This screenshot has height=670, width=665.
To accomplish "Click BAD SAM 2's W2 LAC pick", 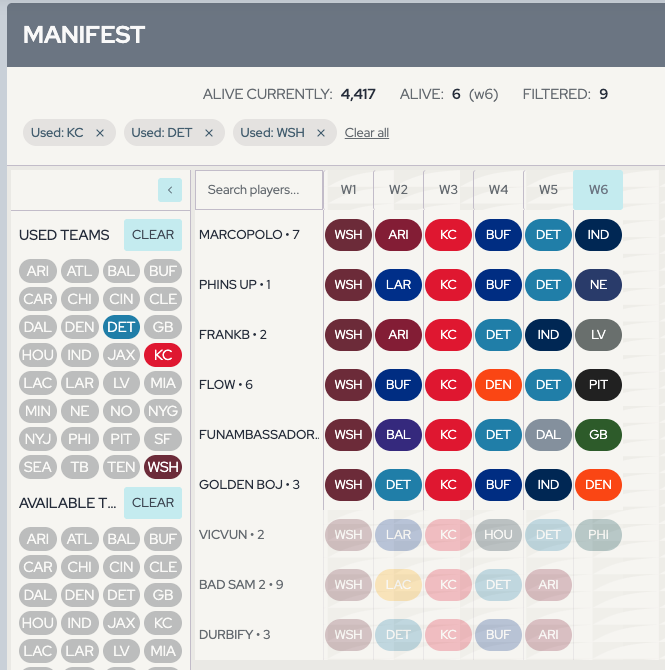I will pyautogui.click(x=398, y=585).
